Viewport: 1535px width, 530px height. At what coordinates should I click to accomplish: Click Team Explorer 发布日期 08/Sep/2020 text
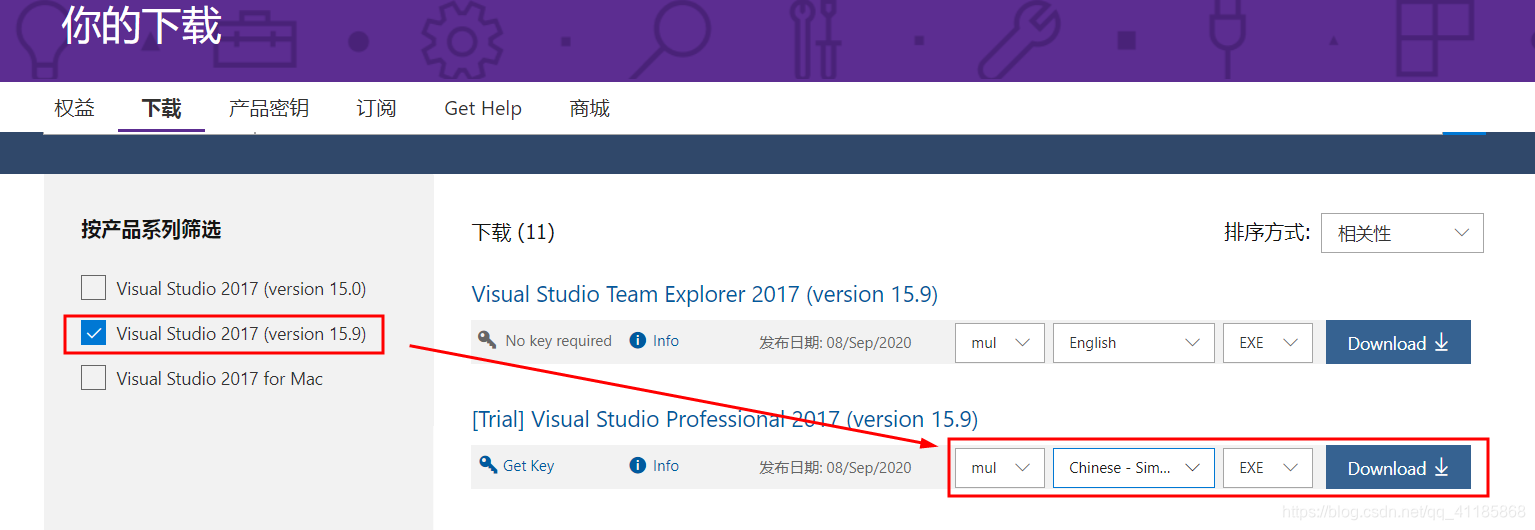tap(835, 342)
